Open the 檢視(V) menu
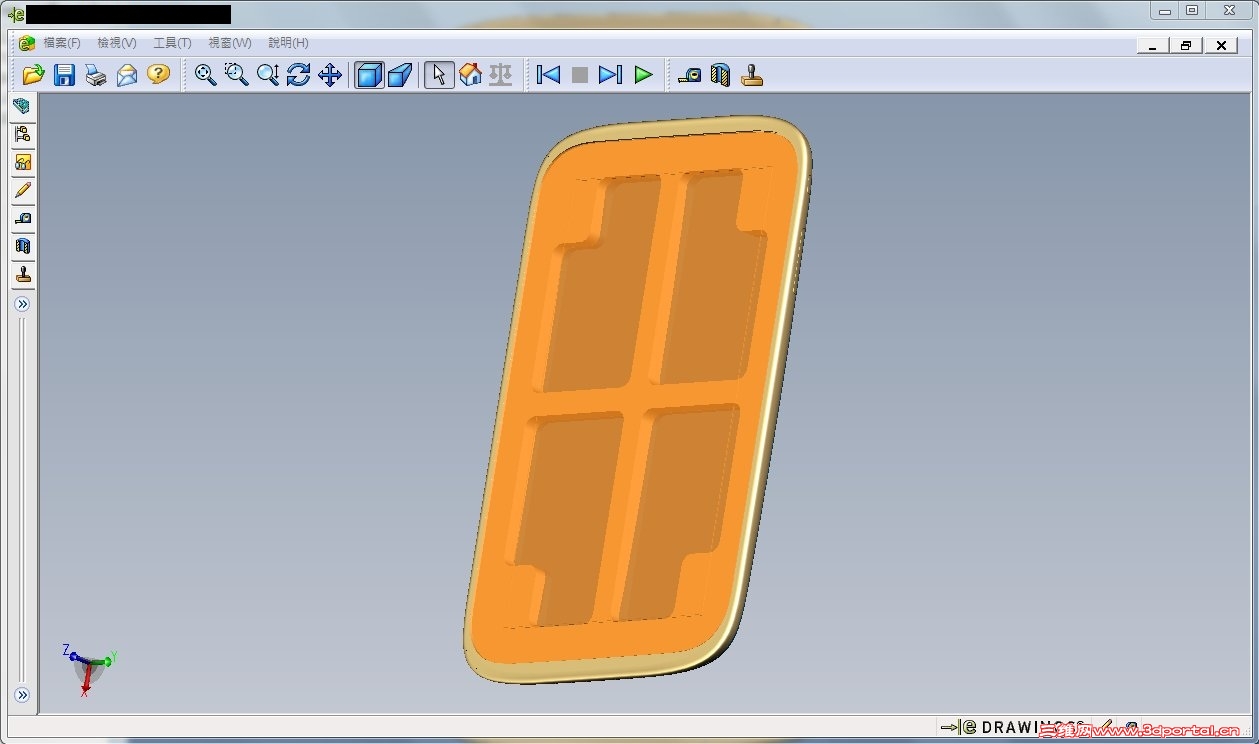 [117, 43]
